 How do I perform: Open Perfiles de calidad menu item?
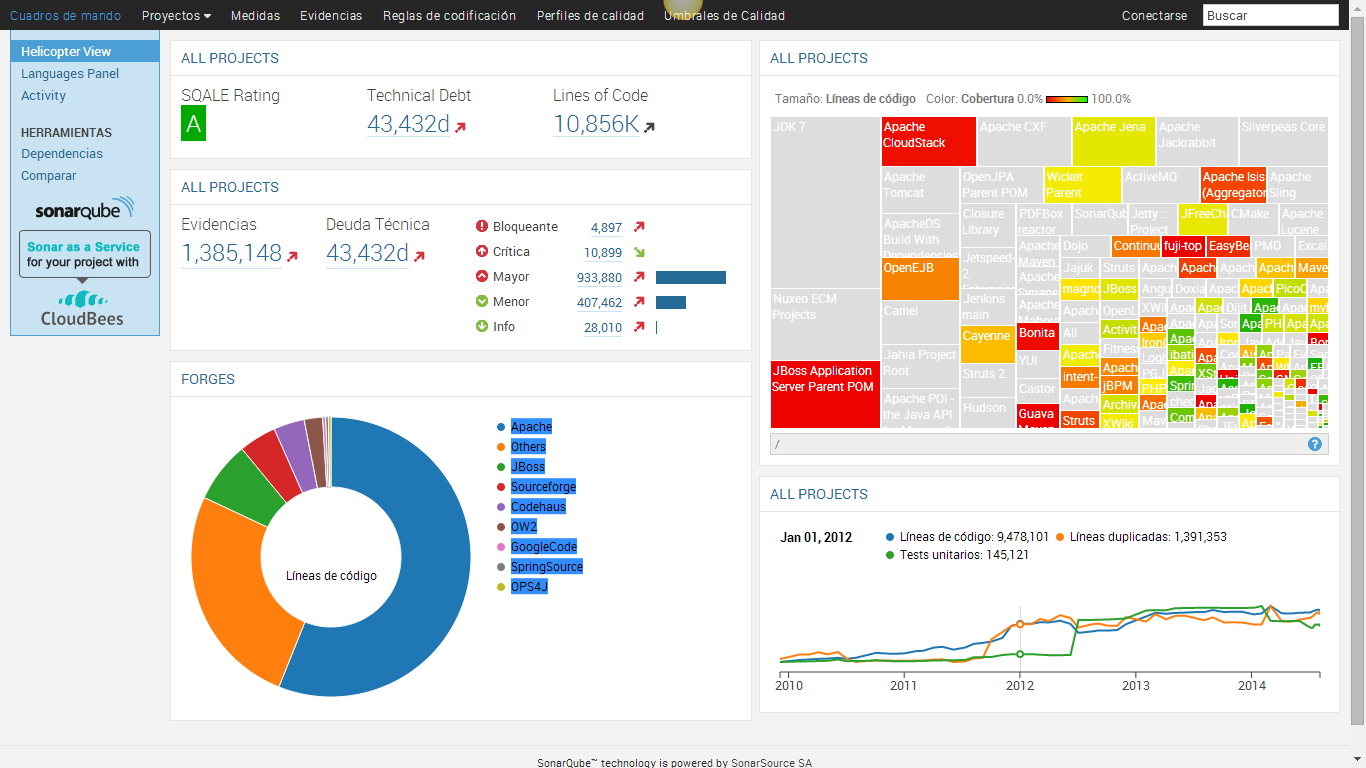coord(590,16)
